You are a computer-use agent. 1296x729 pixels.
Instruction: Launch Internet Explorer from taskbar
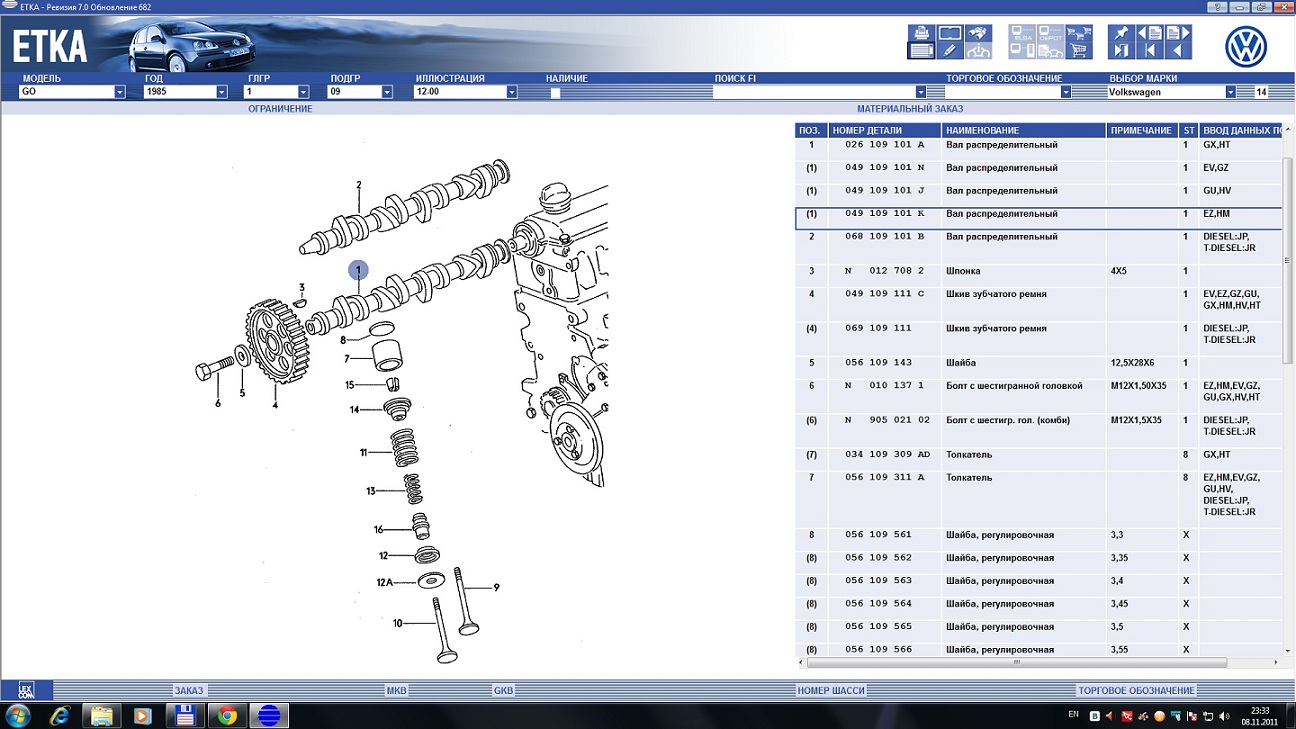tap(60, 715)
